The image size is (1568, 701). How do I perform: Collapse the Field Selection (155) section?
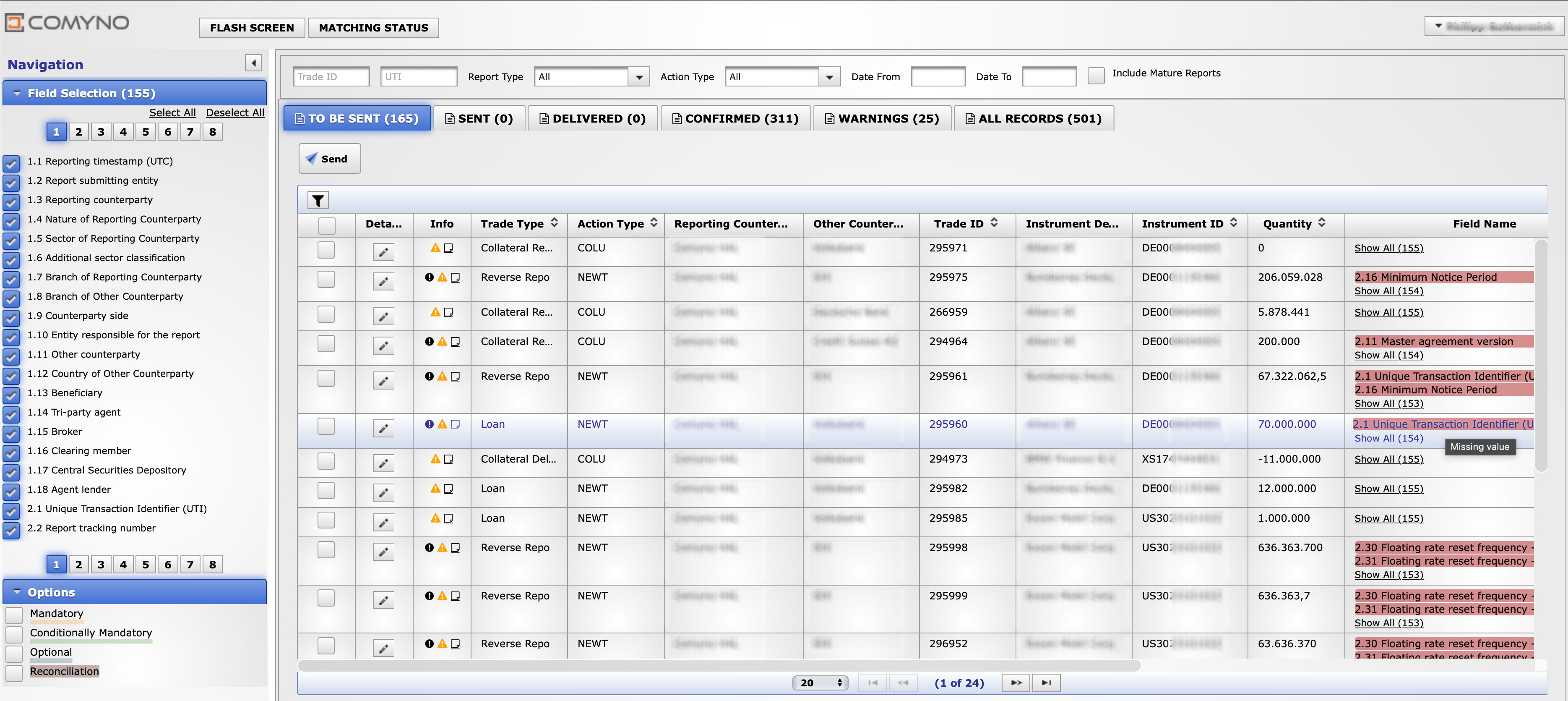(x=135, y=93)
